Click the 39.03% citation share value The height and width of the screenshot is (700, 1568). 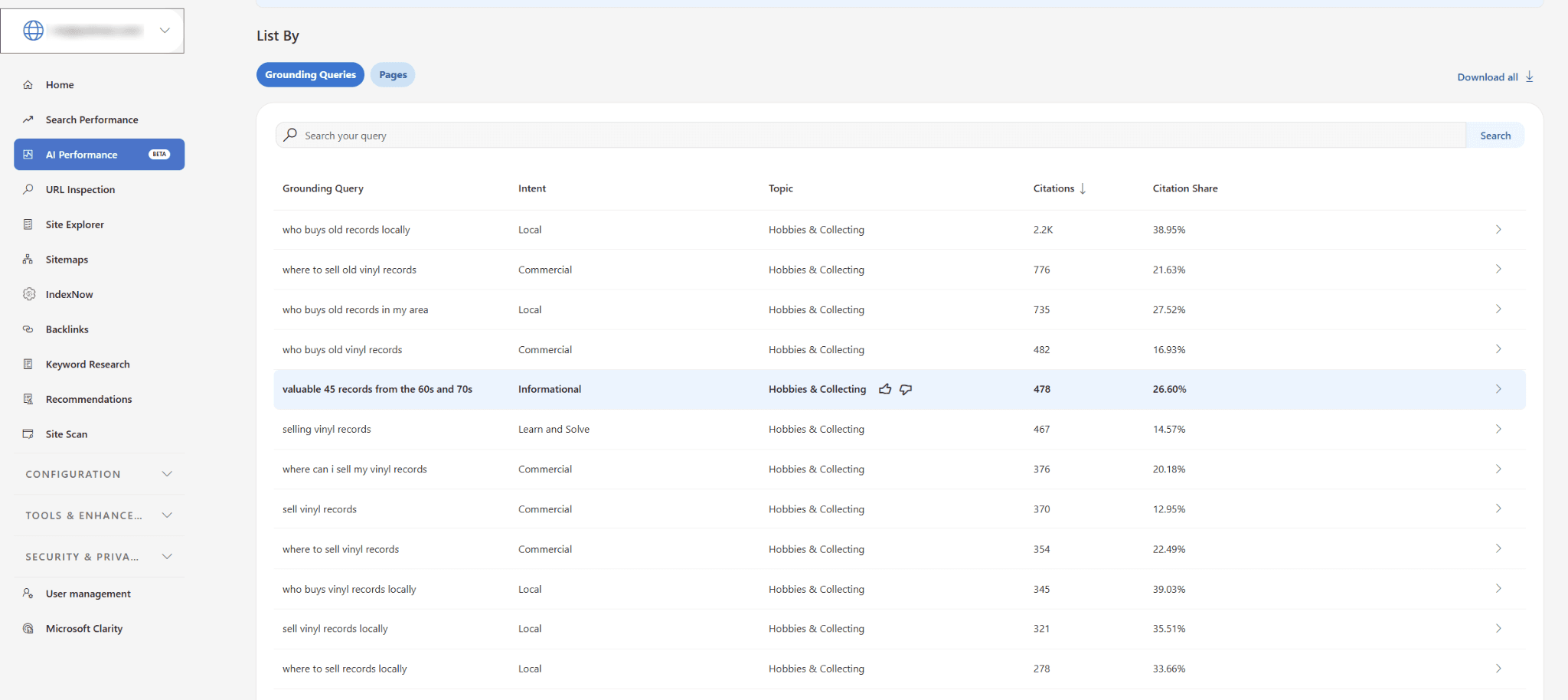(1169, 589)
